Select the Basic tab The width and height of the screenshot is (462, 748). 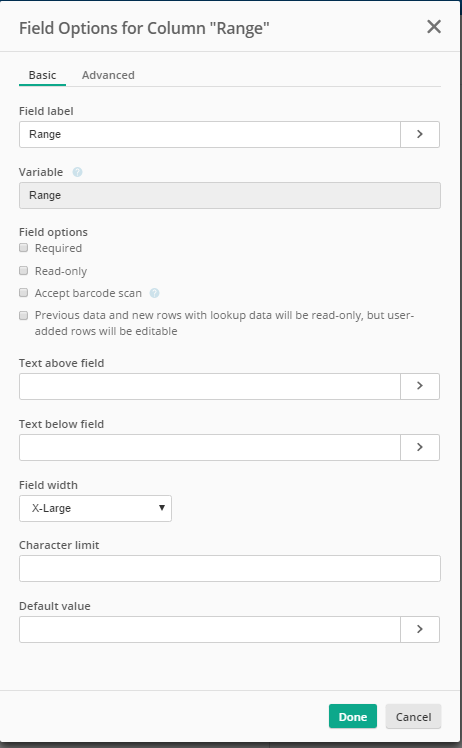coord(42,75)
